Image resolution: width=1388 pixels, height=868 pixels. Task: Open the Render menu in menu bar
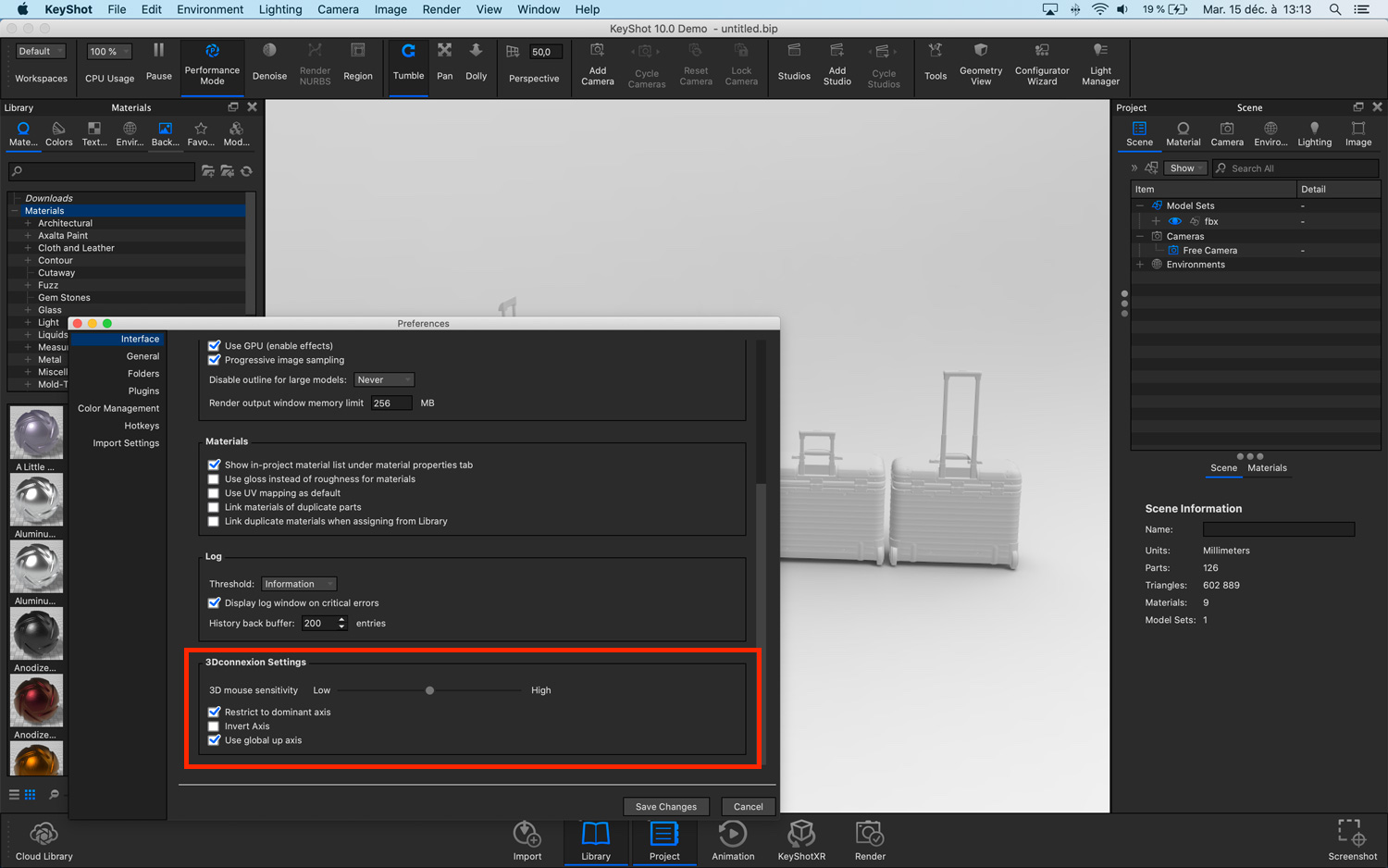pyautogui.click(x=441, y=9)
